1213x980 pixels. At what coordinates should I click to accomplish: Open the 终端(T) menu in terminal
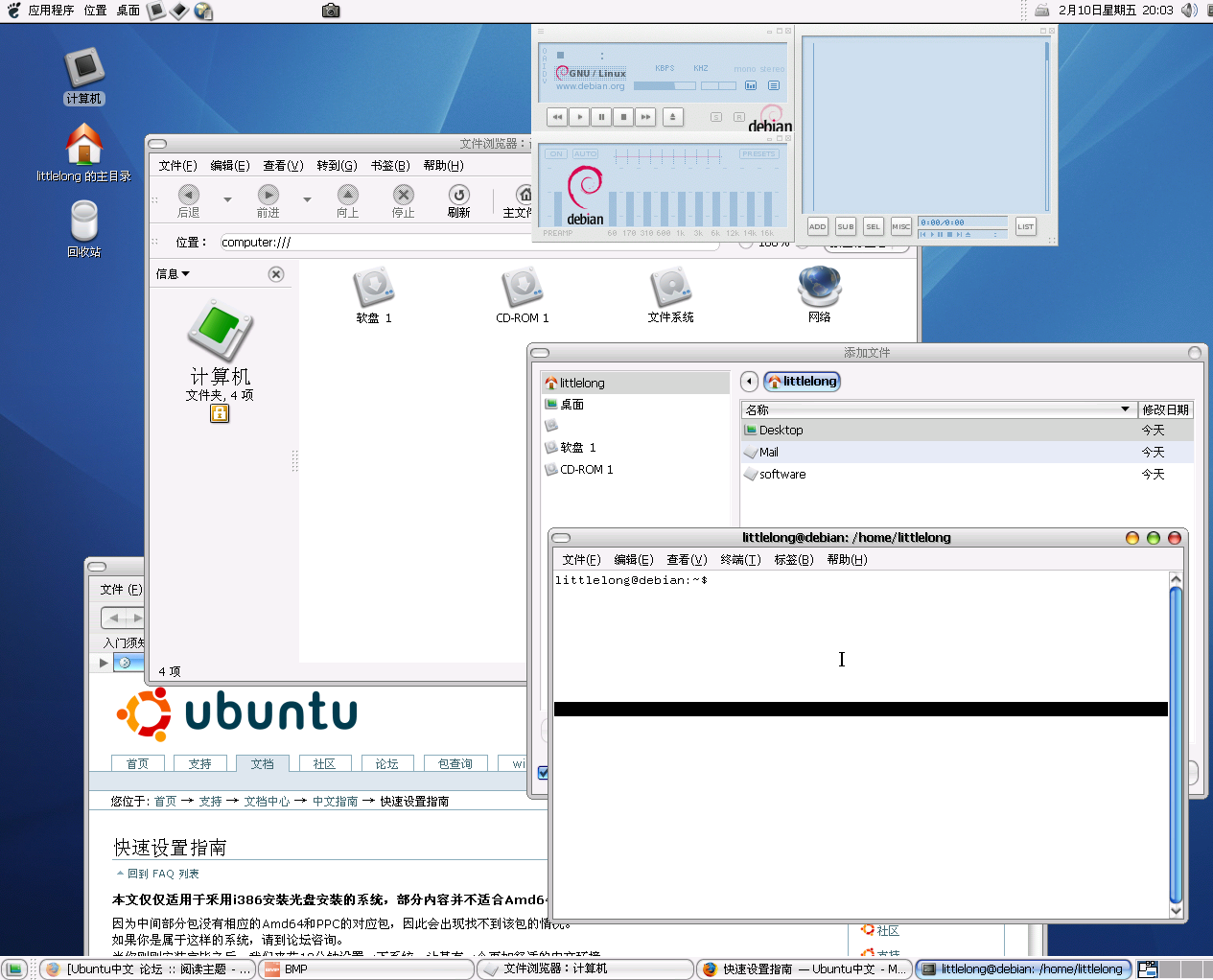741,560
